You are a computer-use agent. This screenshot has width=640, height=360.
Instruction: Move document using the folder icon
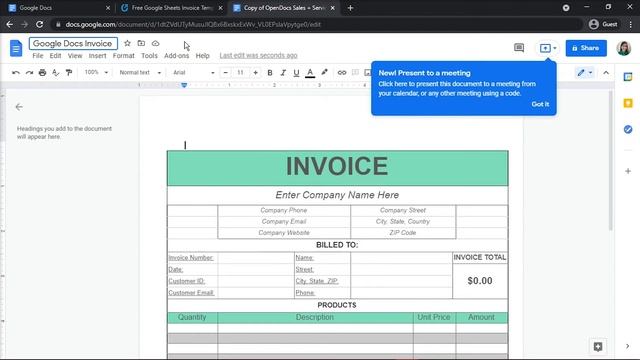tap(141, 43)
